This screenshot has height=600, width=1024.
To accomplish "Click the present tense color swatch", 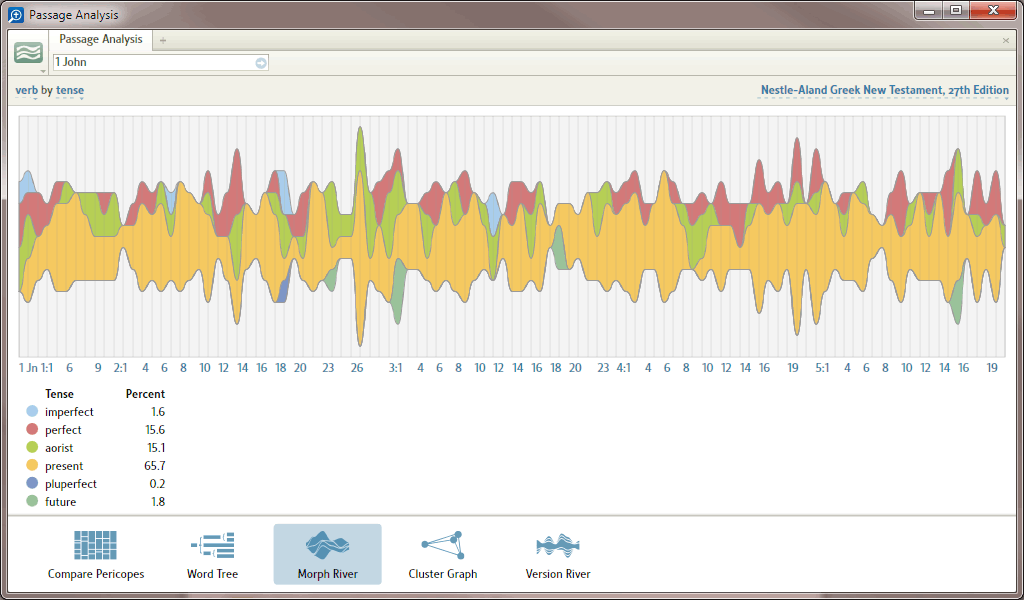I will 32,466.
